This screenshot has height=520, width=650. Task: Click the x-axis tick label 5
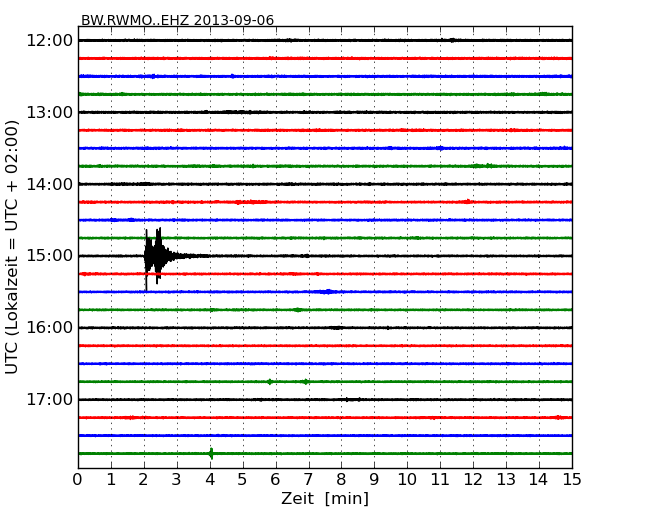pos(243,480)
